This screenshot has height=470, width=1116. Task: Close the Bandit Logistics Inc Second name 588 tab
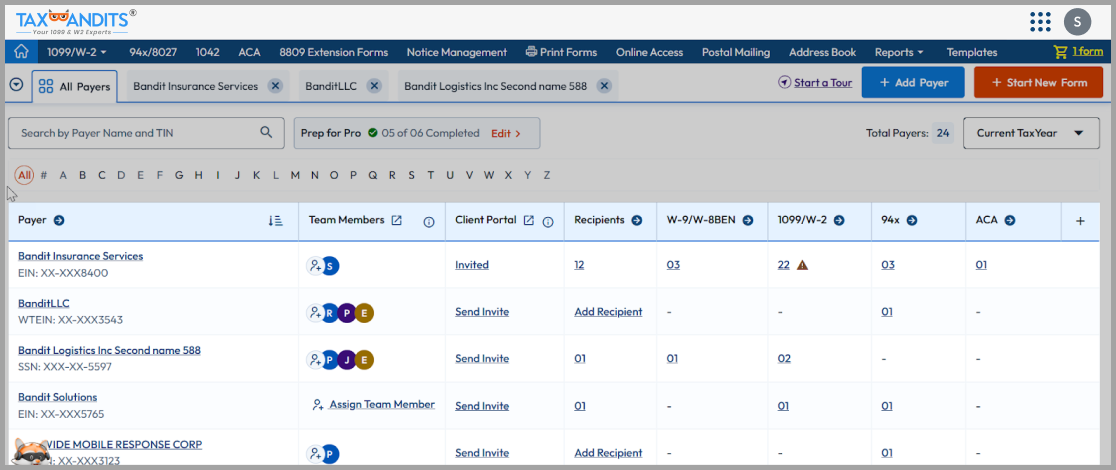click(604, 85)
